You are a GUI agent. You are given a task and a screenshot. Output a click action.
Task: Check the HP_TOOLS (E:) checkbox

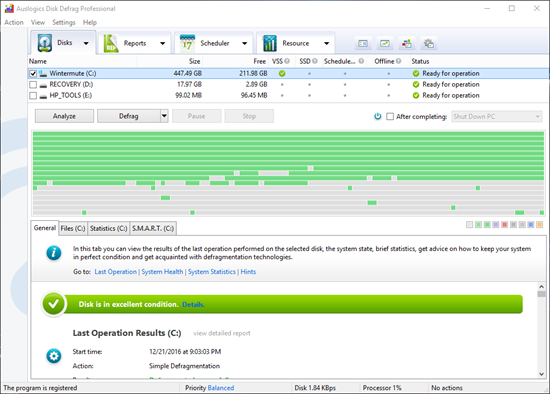pyautogui.click(x=33, y=95)
